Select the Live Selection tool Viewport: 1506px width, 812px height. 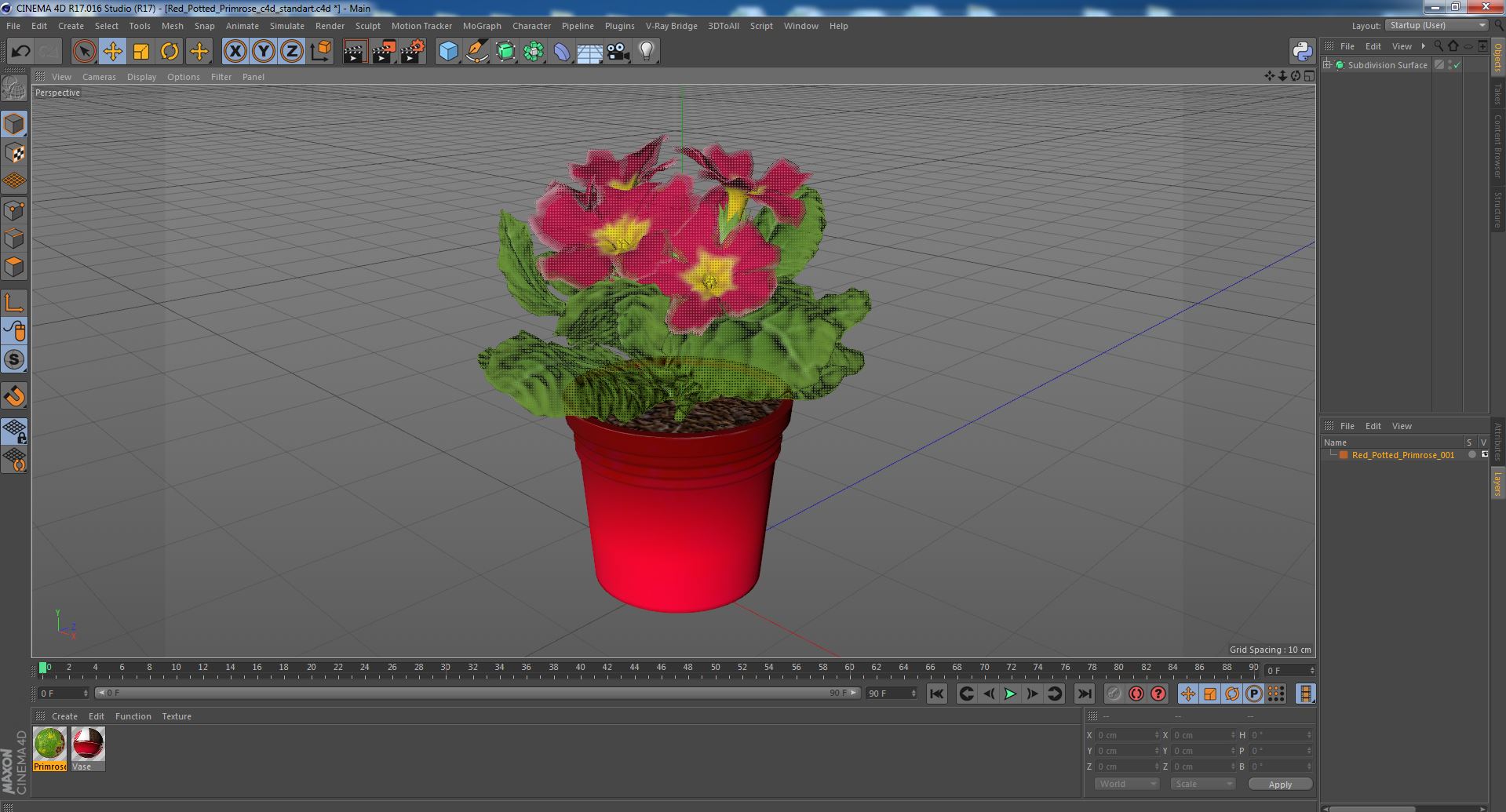(84, 52)
